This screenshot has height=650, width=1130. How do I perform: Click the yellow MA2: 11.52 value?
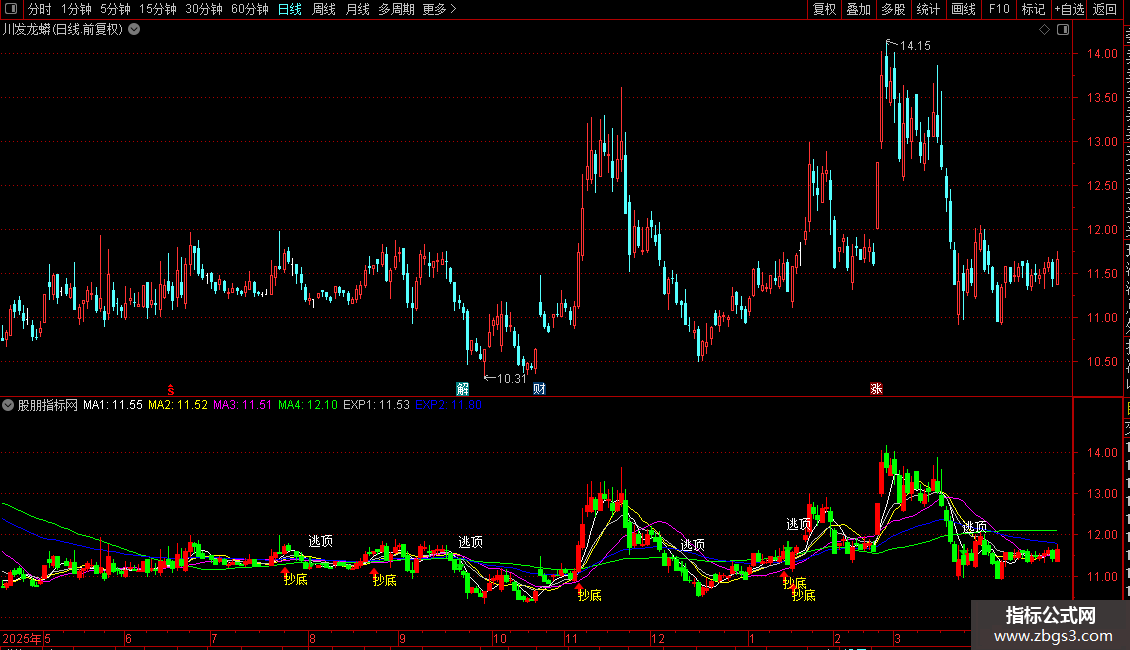178,405
